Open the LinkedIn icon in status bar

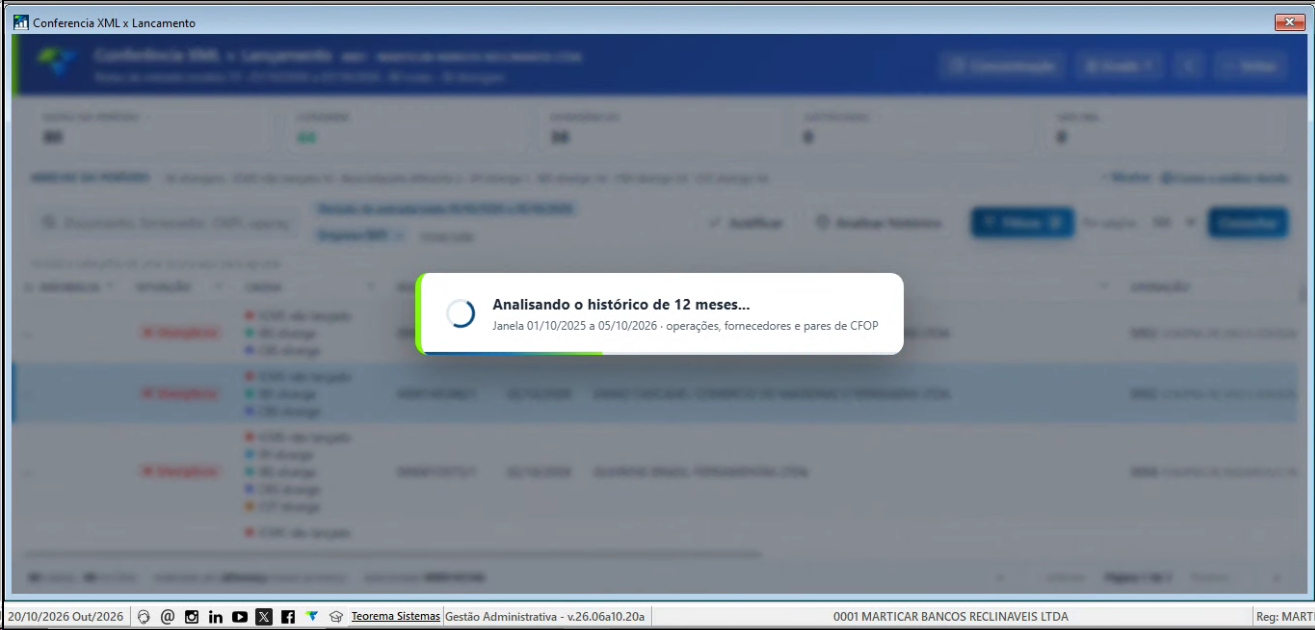[x=216, y=617]
